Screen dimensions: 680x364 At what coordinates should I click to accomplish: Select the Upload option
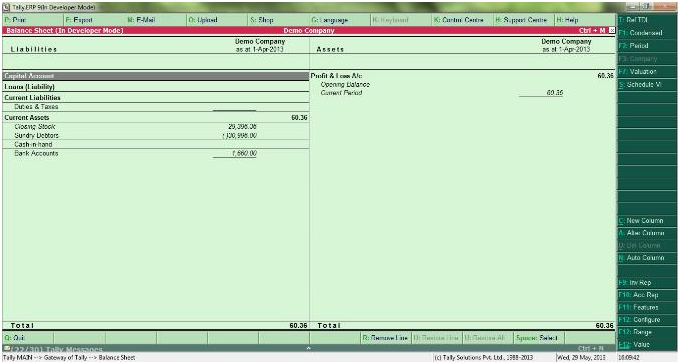[217, 20]
